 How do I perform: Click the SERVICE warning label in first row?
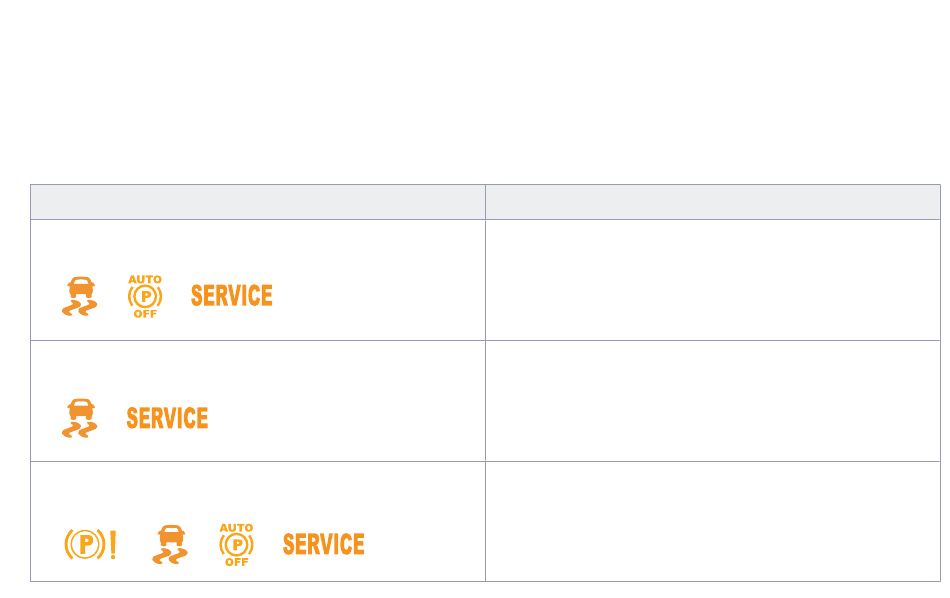coord(231,296)
